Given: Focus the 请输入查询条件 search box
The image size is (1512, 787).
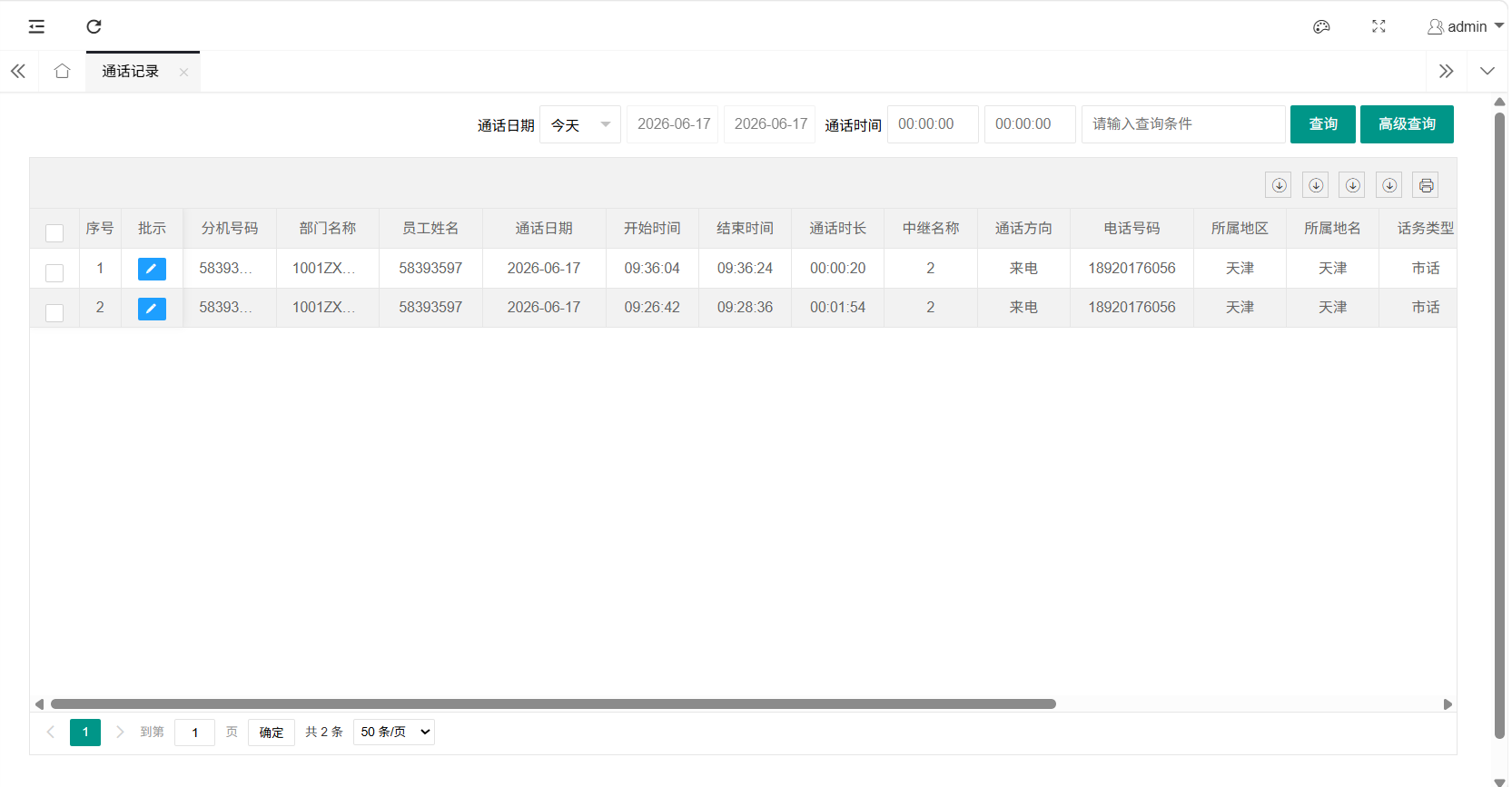Looking at the screenshot, I should click(x=1183, y=124).
